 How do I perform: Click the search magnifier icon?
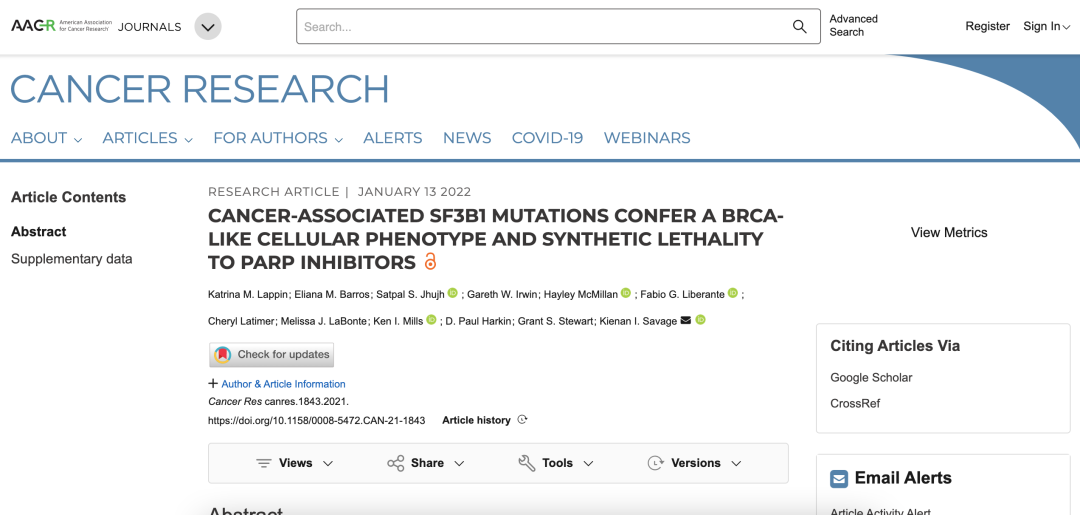[799, 27]
